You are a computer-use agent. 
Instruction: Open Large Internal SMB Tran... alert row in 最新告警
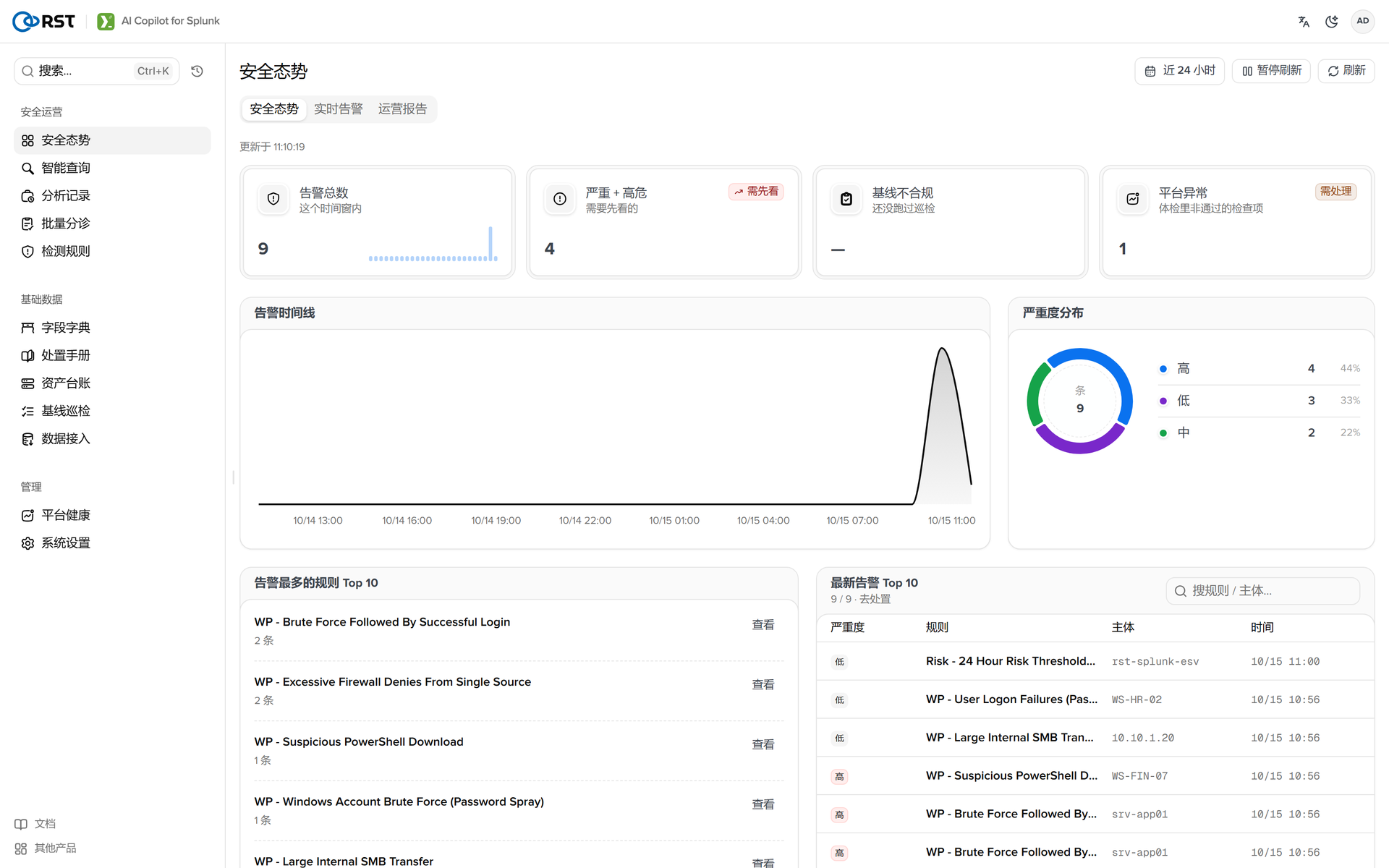1095,738
